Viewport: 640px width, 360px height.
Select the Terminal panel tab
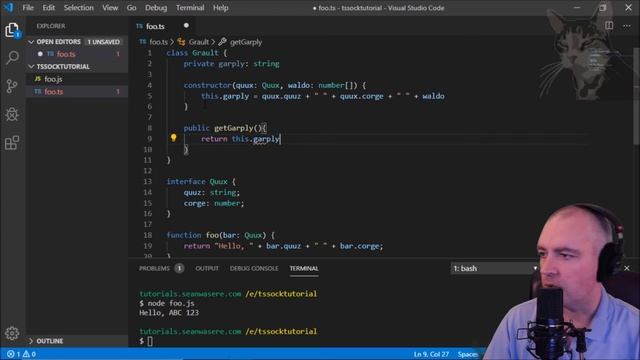[x=304, y=268]
